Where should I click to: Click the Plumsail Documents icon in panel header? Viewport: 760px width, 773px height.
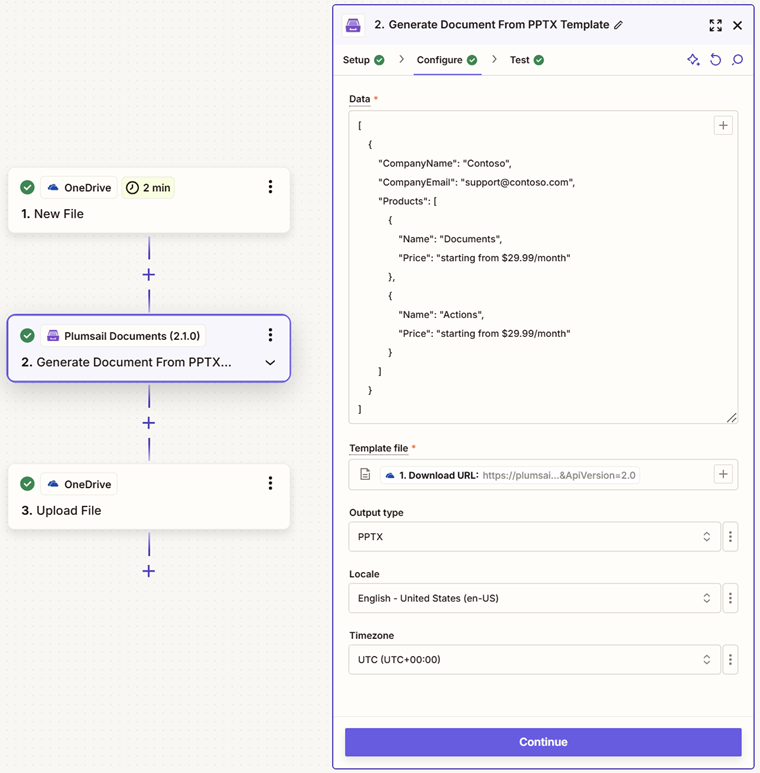pos(353,25)
